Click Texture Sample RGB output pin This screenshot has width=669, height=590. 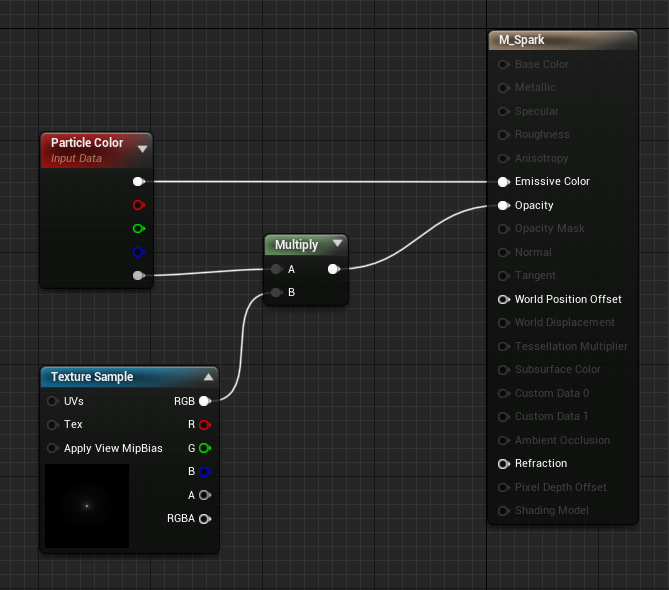[205, 401]
